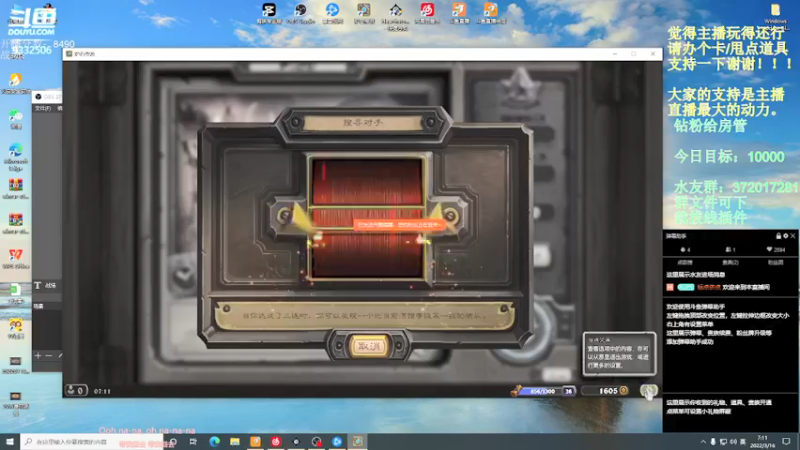Click the mail inbox icon in game bottom bar
The image size is (800, 450).
point(76,391)
